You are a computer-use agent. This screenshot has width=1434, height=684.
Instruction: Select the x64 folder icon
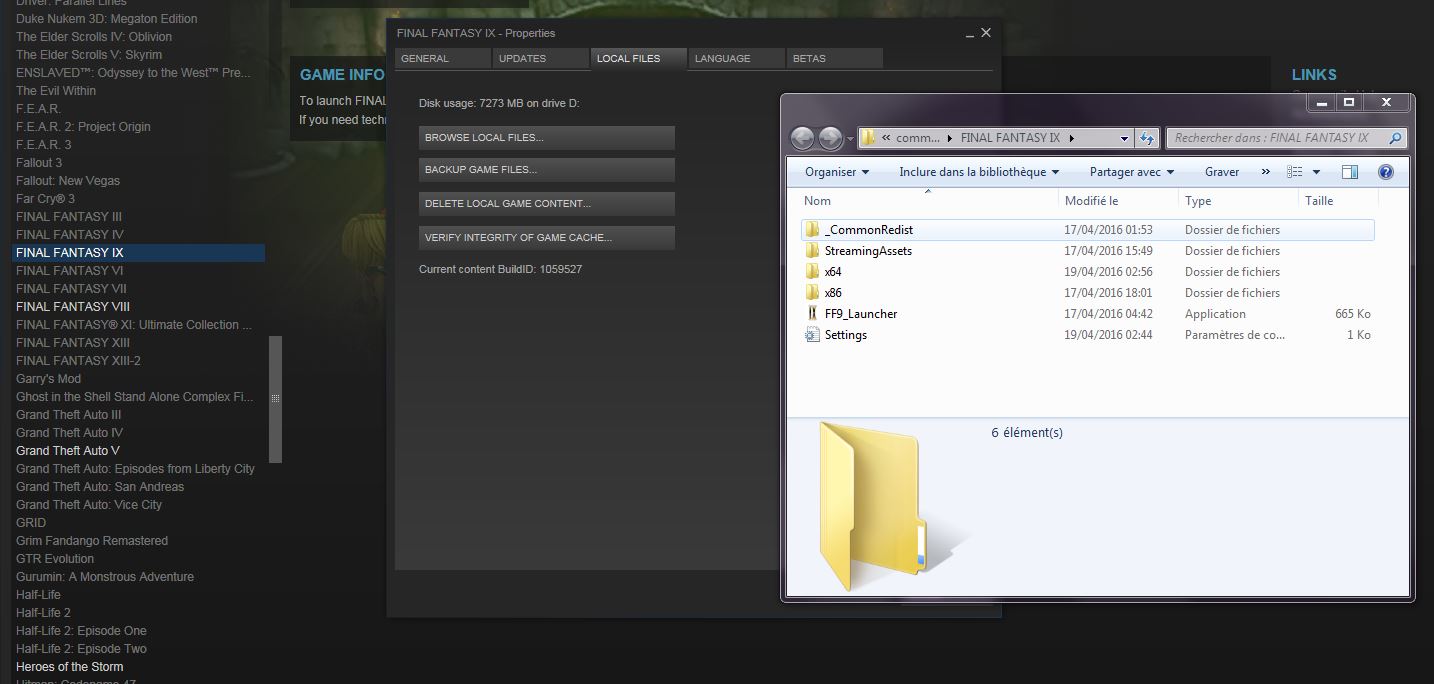click(x=812, y=272)
